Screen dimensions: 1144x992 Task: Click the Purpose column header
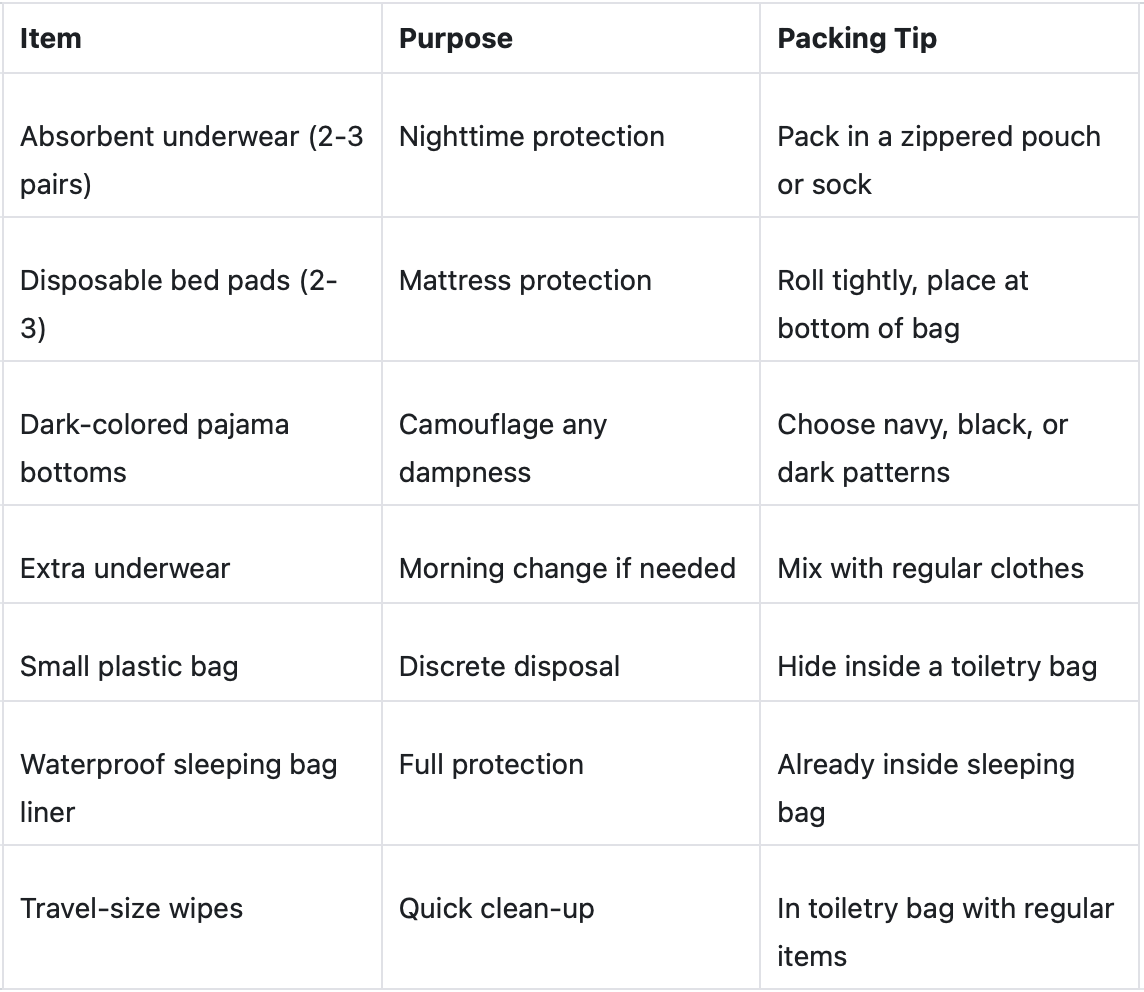(455, 39)
